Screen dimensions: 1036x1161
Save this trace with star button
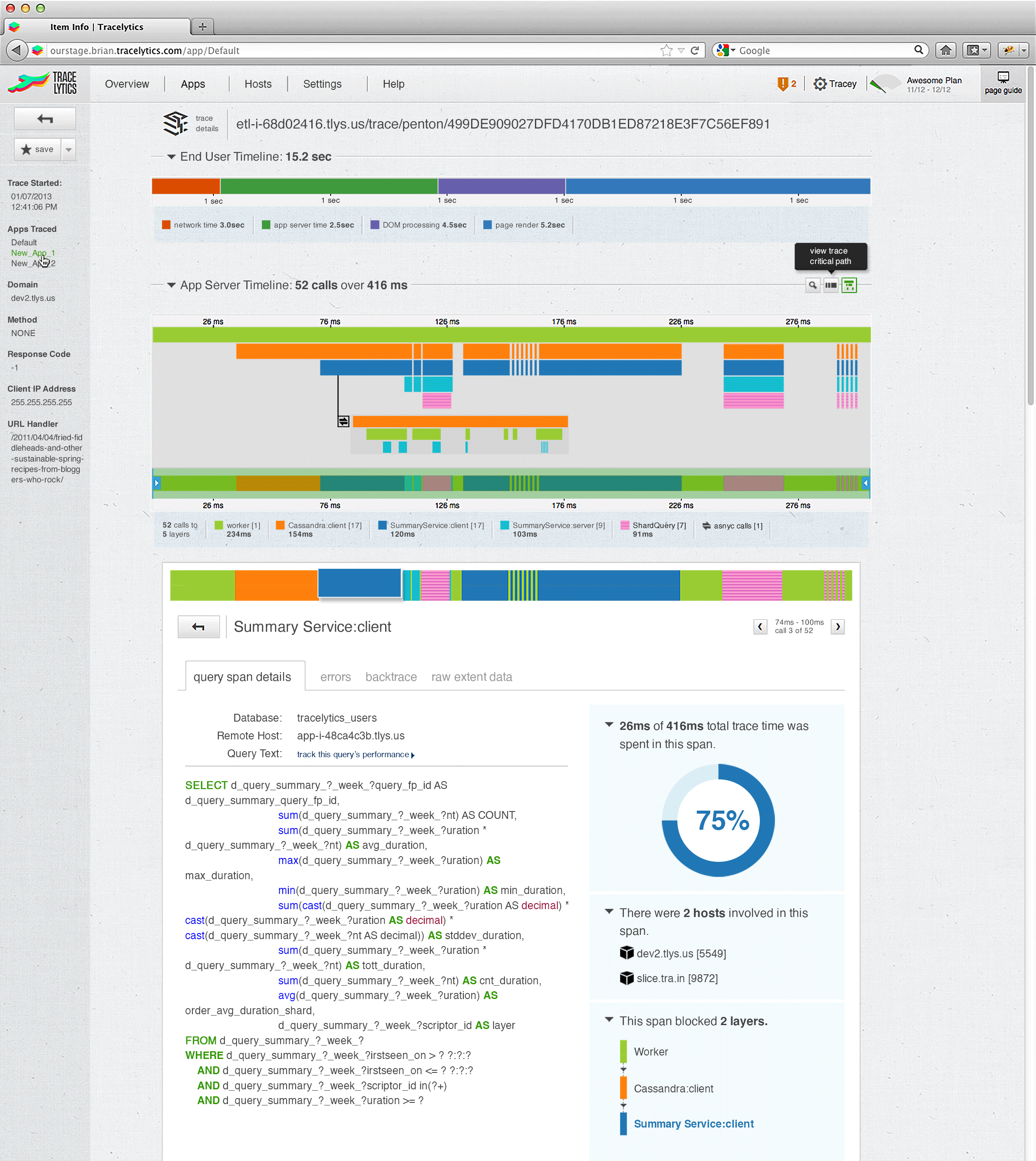pyautogui.click(x=38, y=149)
